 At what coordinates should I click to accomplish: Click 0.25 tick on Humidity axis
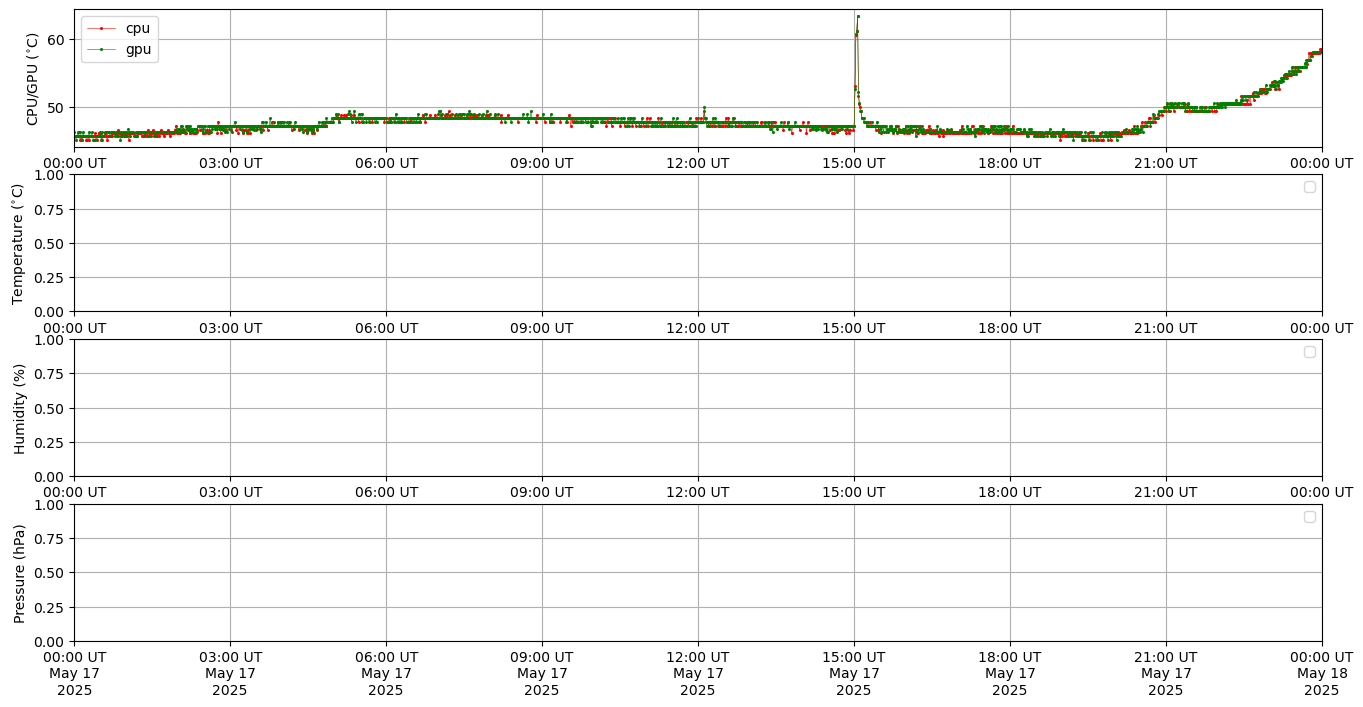click(x=50, y=442)
